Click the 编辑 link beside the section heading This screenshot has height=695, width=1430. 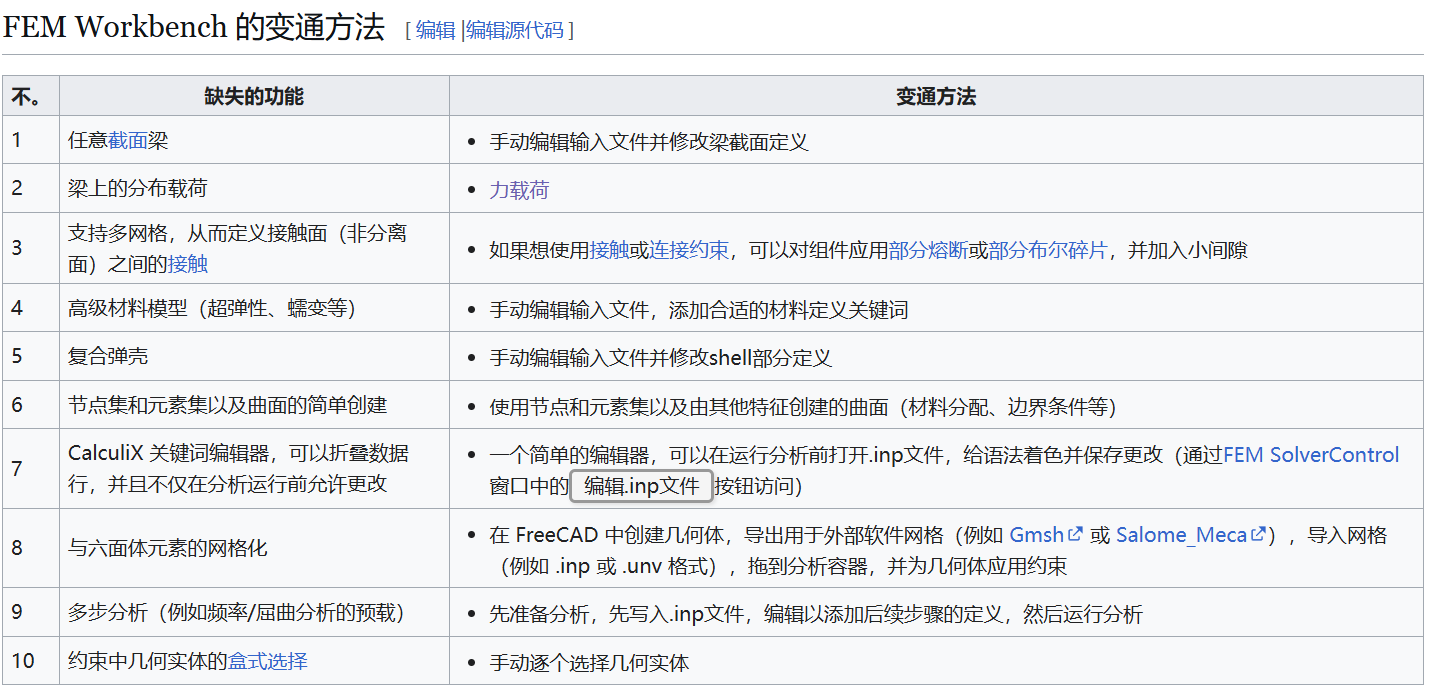click(435, 30)
